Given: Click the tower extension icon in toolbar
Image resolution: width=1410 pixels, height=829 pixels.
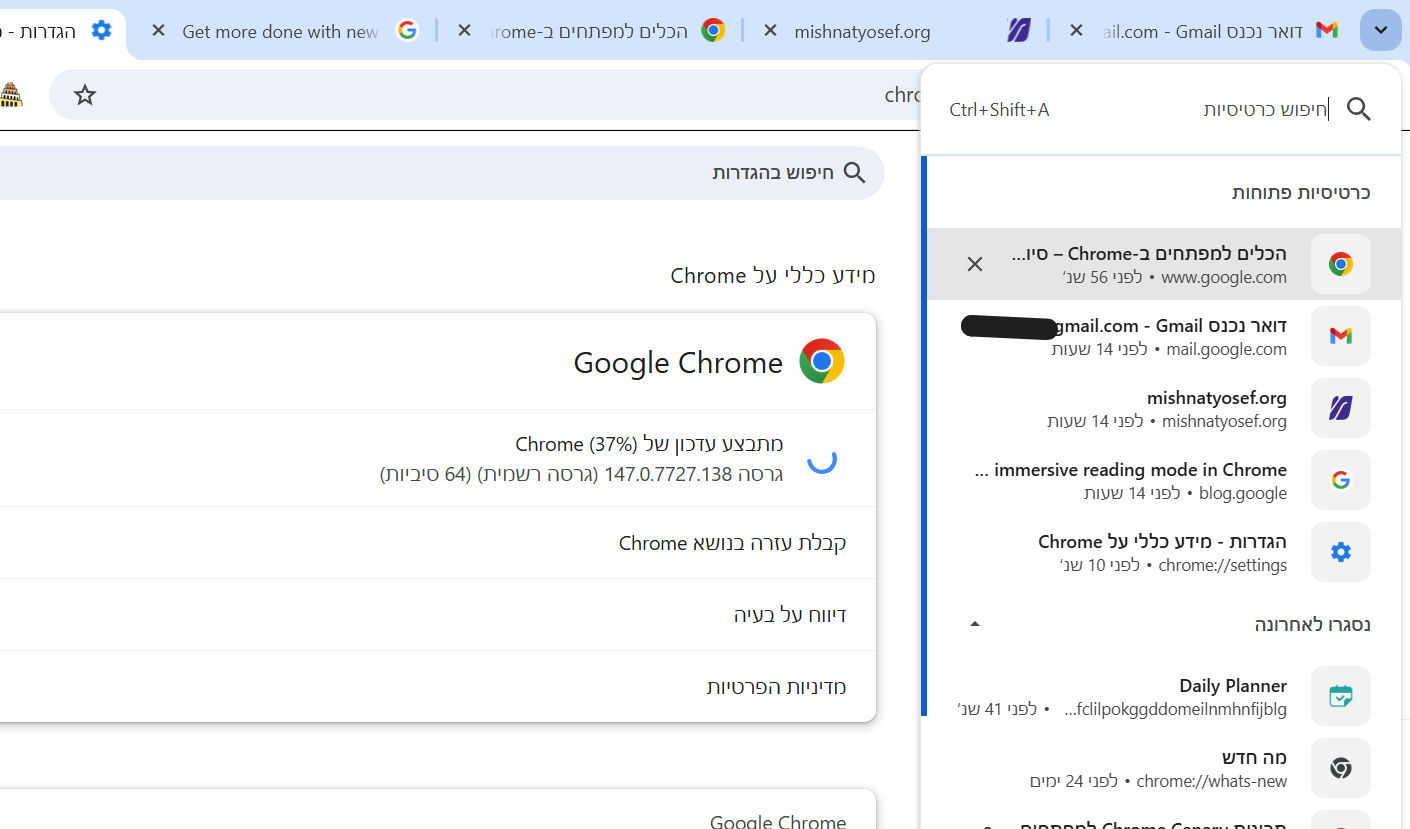Looking at the screenshot, I should (11, 95).
